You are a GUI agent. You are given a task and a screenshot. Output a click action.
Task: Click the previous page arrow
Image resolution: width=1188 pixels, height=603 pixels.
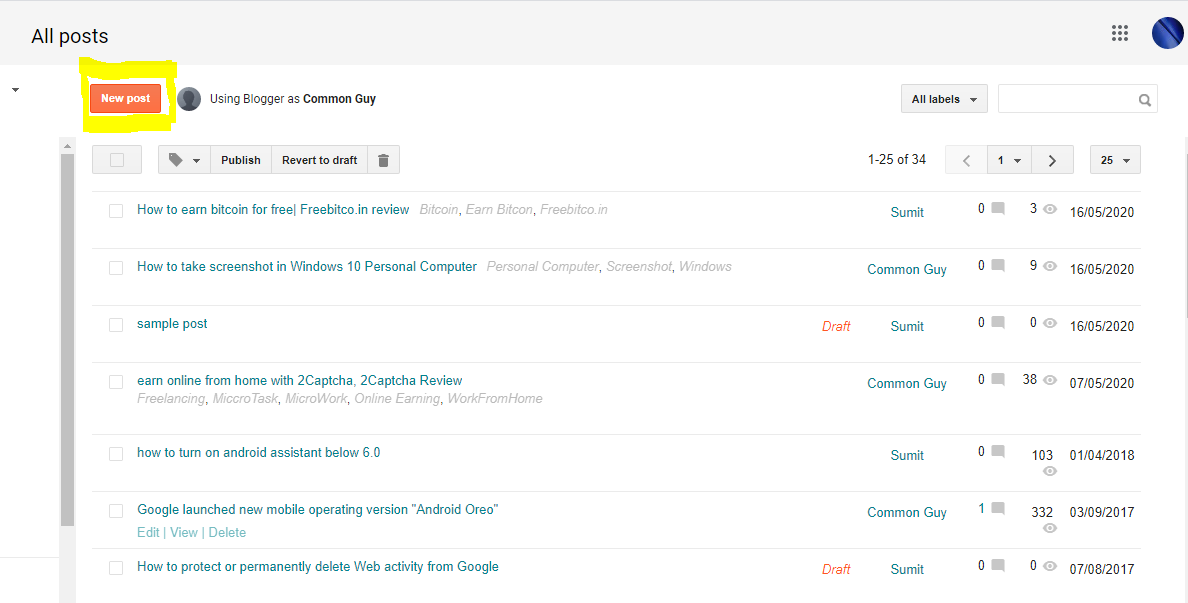pyautogui.click(x=965, y=159)
